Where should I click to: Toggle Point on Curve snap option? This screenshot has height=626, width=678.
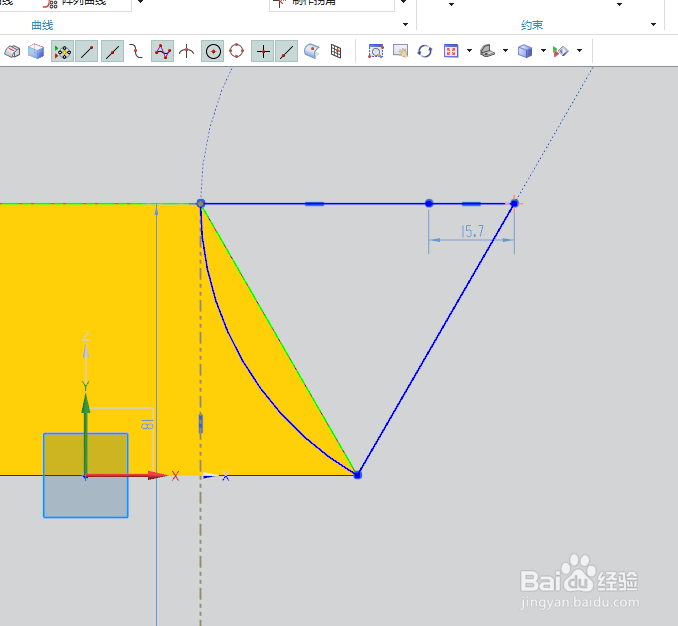[287, 51]
